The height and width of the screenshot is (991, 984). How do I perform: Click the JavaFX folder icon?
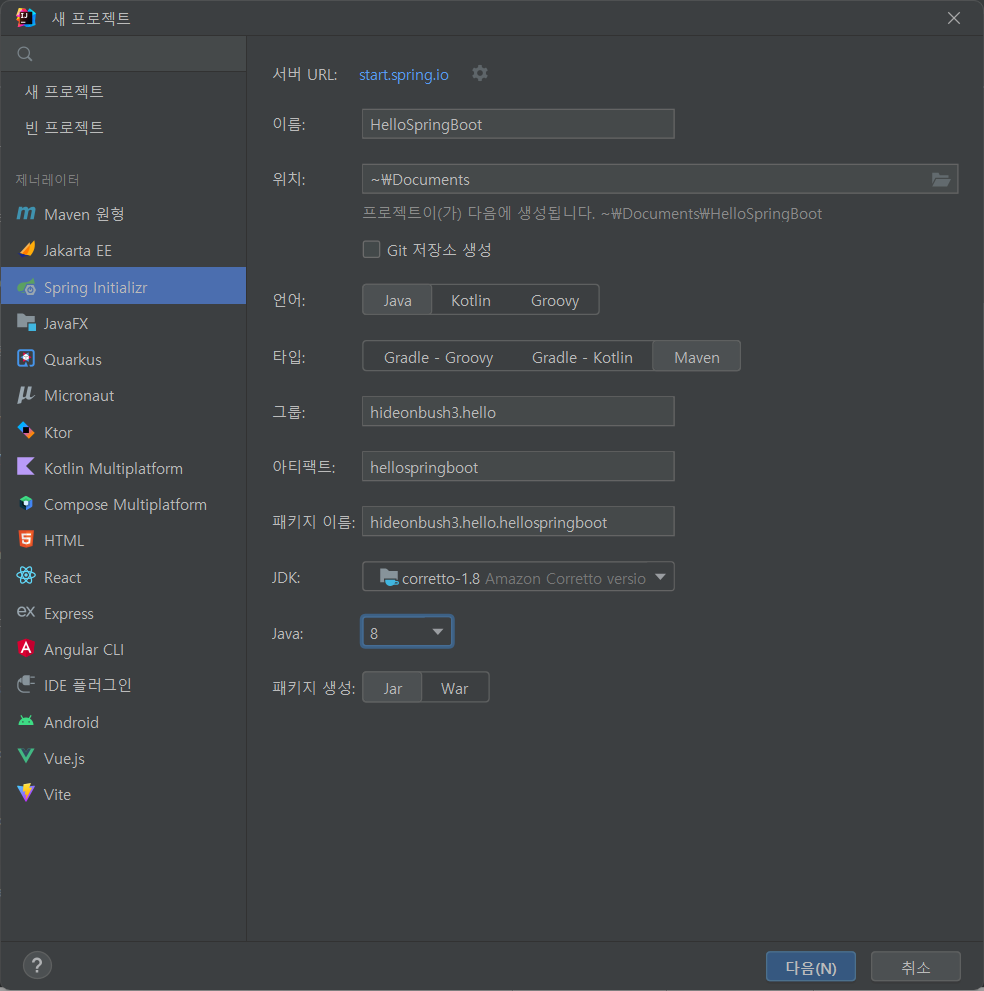coord(26,323)
